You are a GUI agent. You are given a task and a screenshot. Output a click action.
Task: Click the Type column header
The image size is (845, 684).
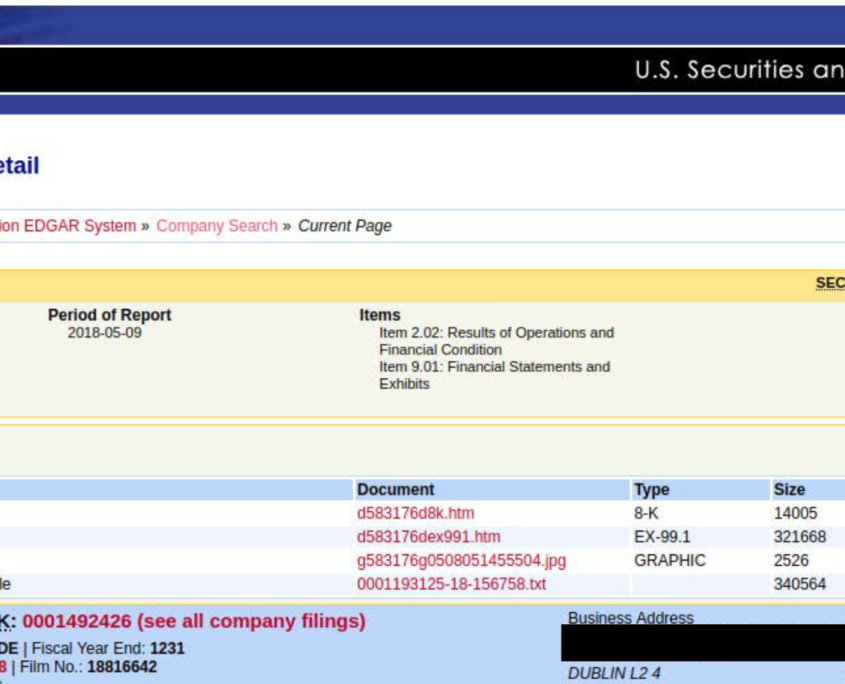[x=651, y=490]
